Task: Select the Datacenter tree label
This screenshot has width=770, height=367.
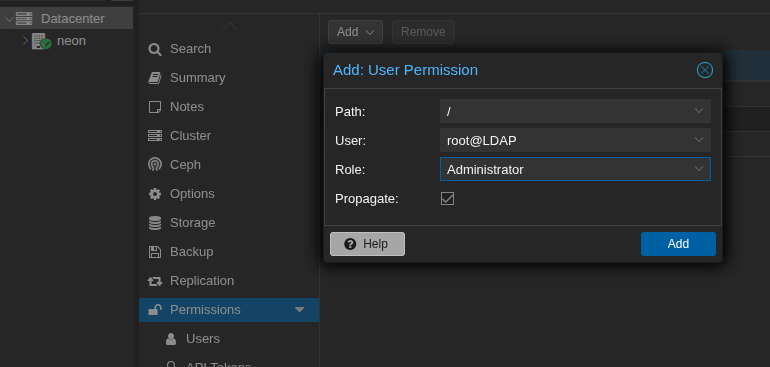Action: pos(73,19)
